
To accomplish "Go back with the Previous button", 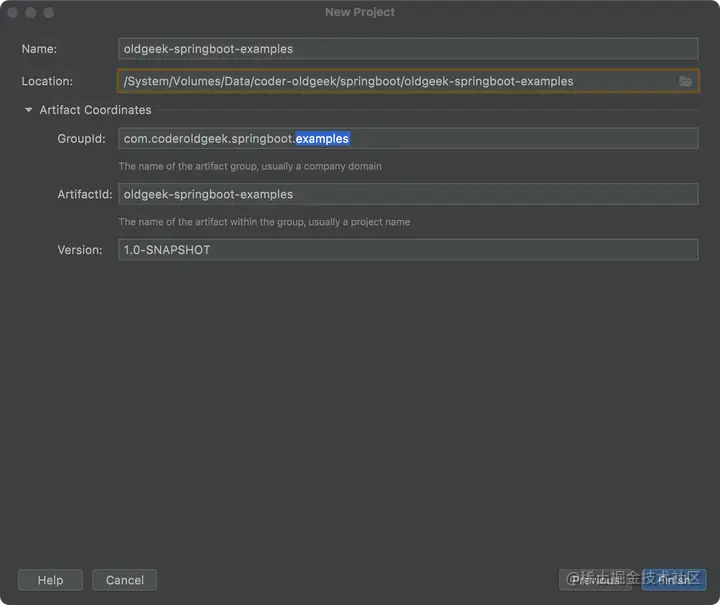I will pyautogui.click(x=595, y=580).
